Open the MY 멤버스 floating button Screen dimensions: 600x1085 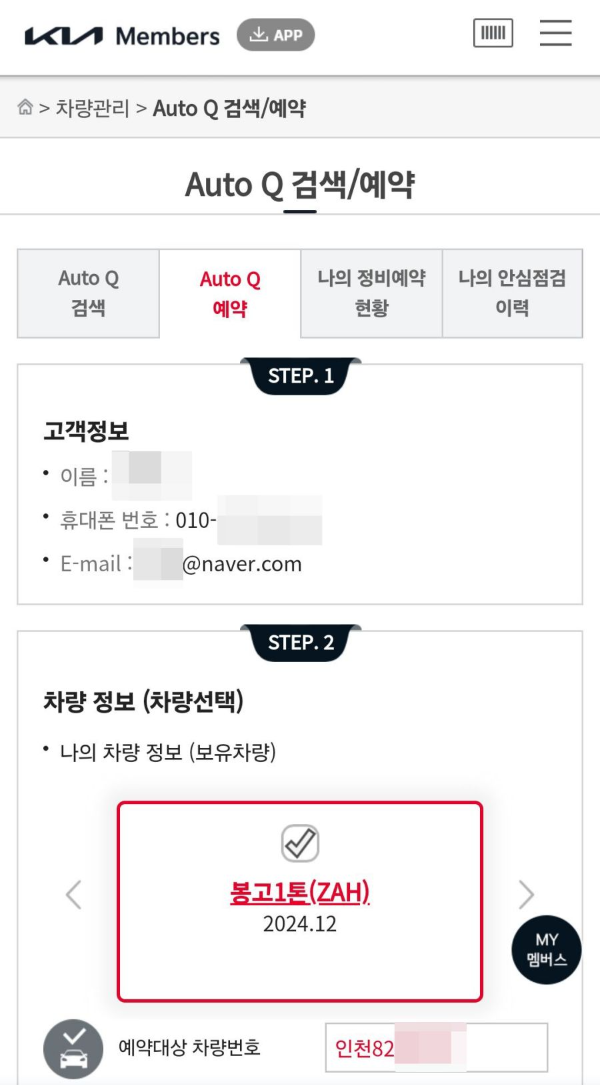point(546,950)
